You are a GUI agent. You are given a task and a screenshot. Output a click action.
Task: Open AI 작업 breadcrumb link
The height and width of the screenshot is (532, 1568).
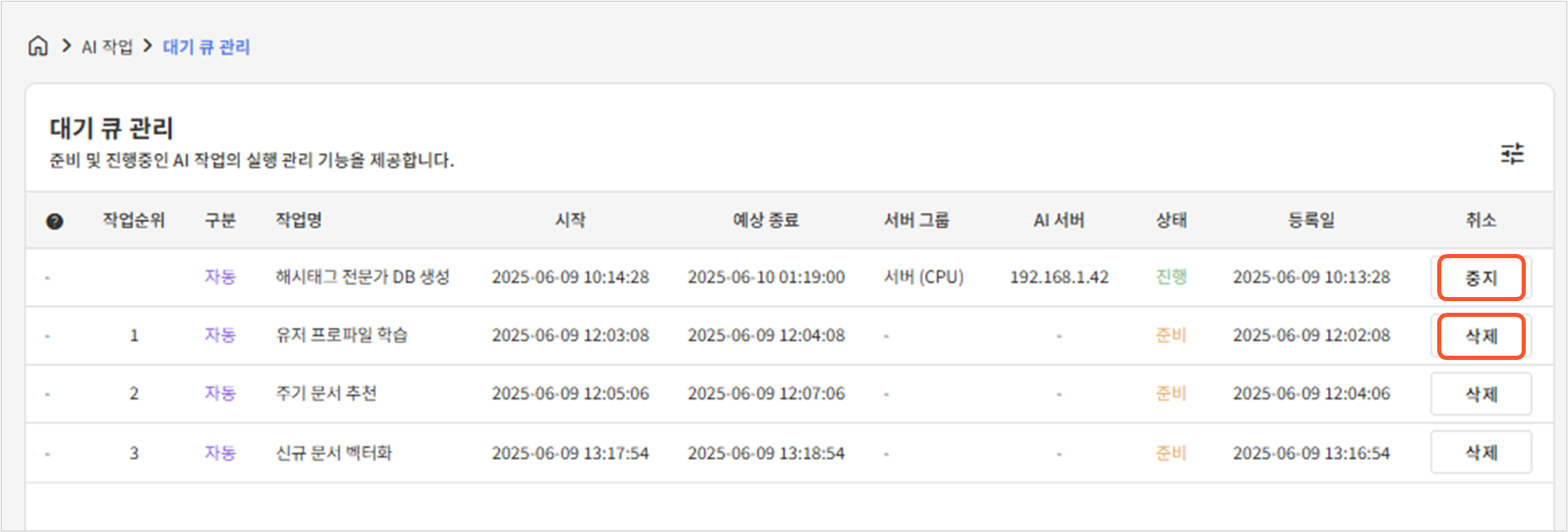click(x=107, y=47)
